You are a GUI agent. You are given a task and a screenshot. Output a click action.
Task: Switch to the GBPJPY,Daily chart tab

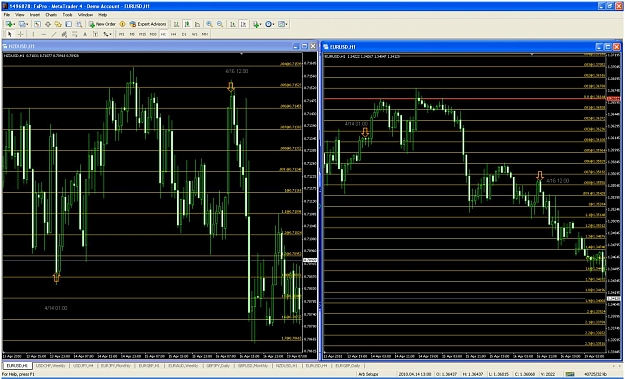point(218,365)
